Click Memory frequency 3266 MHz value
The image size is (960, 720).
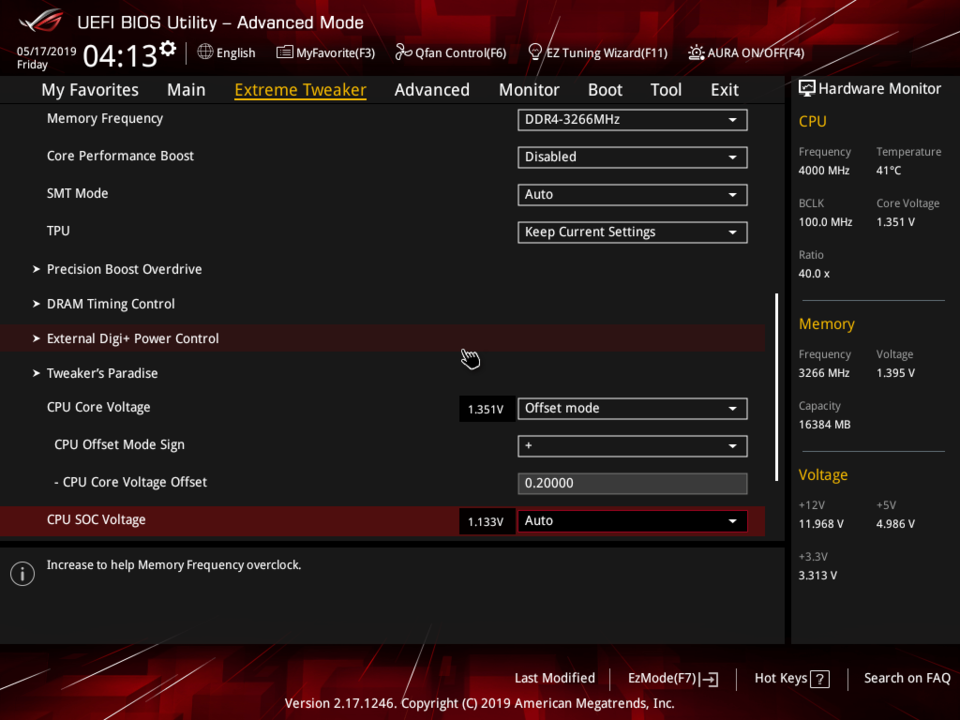pyautogui.click(x=823, y=373)
